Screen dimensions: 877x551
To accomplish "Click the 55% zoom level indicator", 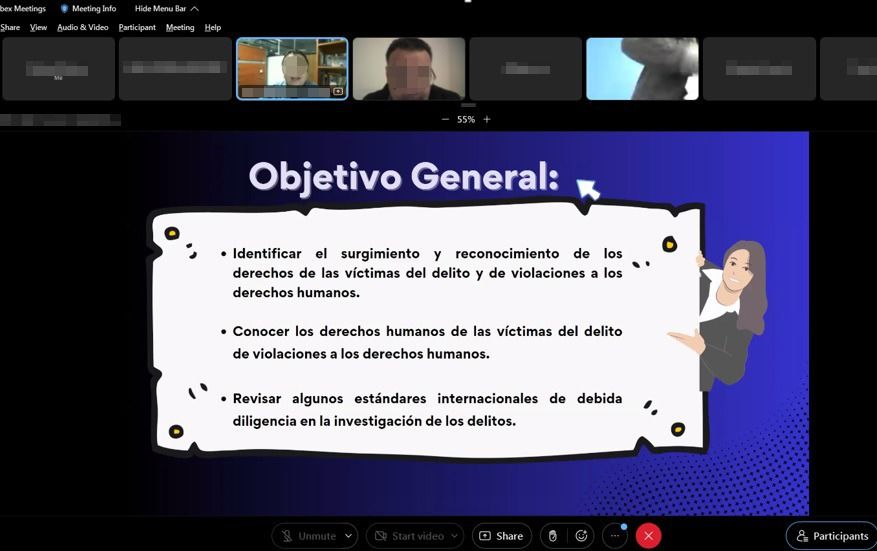I will [x=466, y=119].
